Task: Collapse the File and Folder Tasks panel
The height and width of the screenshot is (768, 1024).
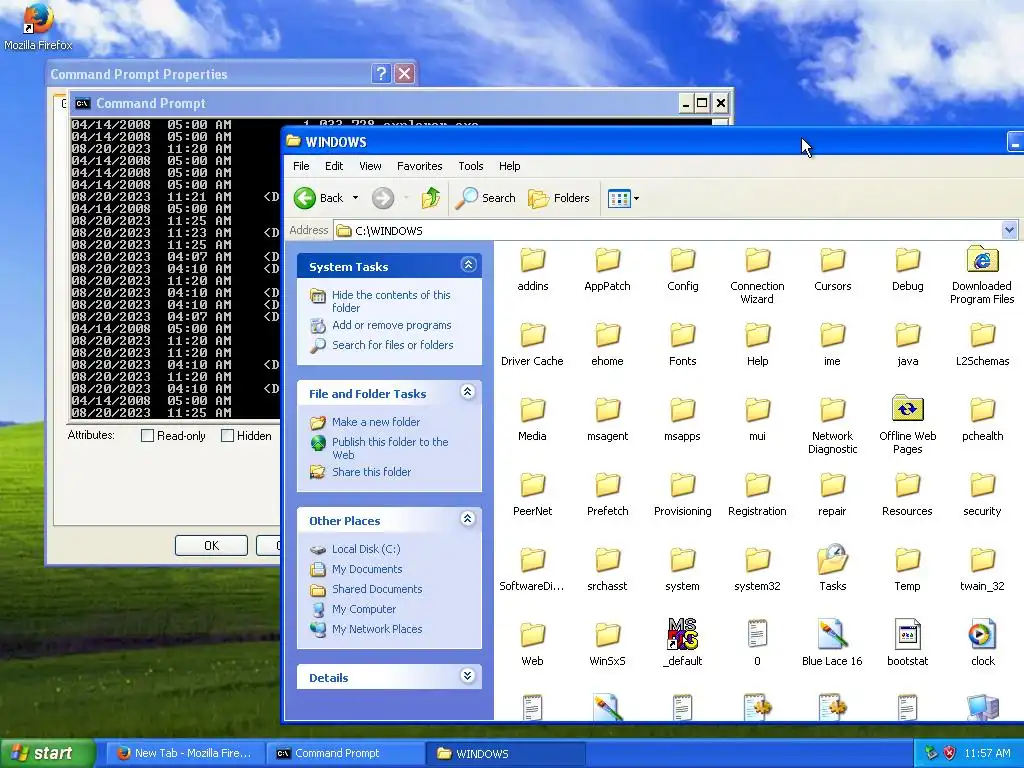Action: tap(468, 392)
